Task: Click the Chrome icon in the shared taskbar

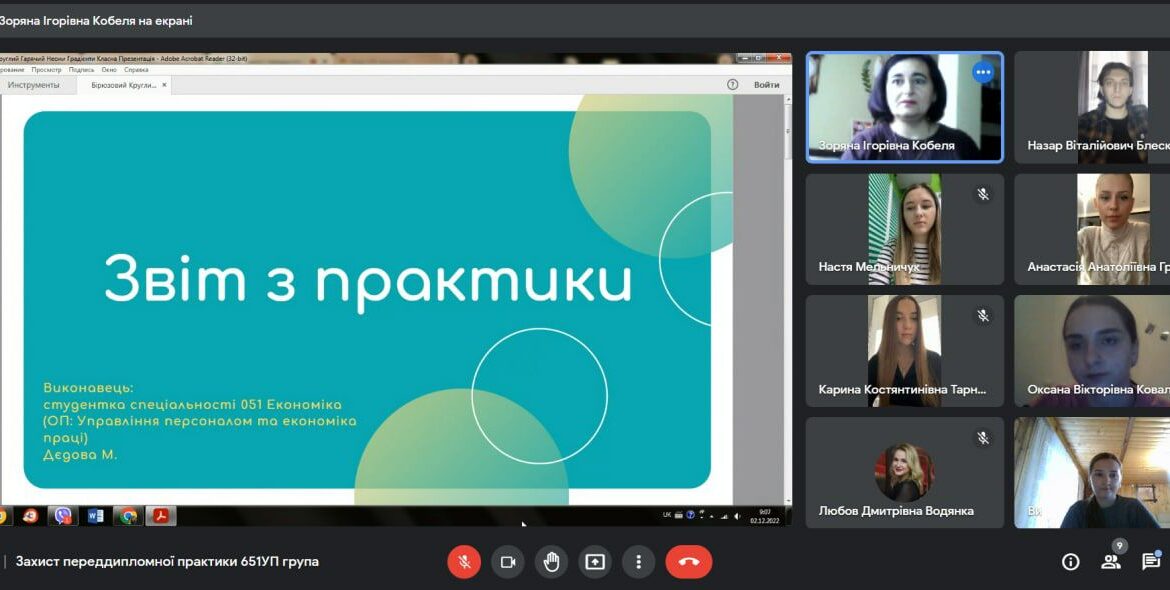Action: tap(128, 515)
